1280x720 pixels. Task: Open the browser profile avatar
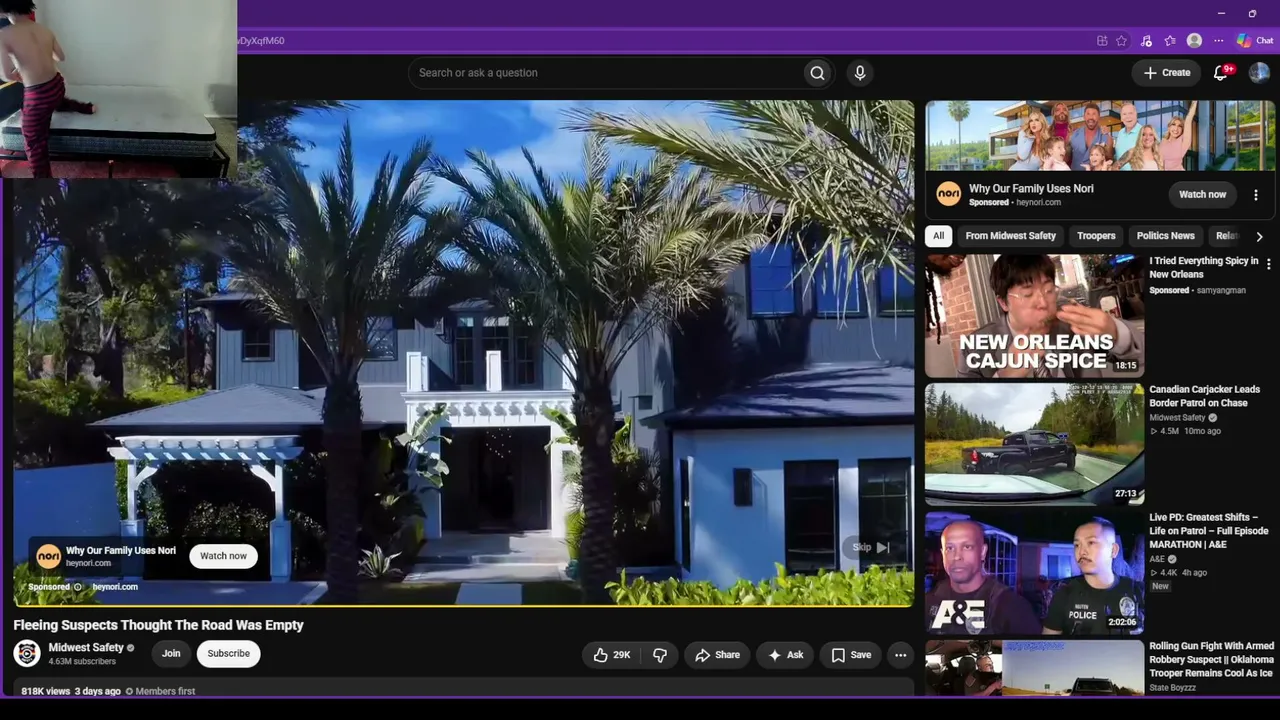coord(1194,41)
